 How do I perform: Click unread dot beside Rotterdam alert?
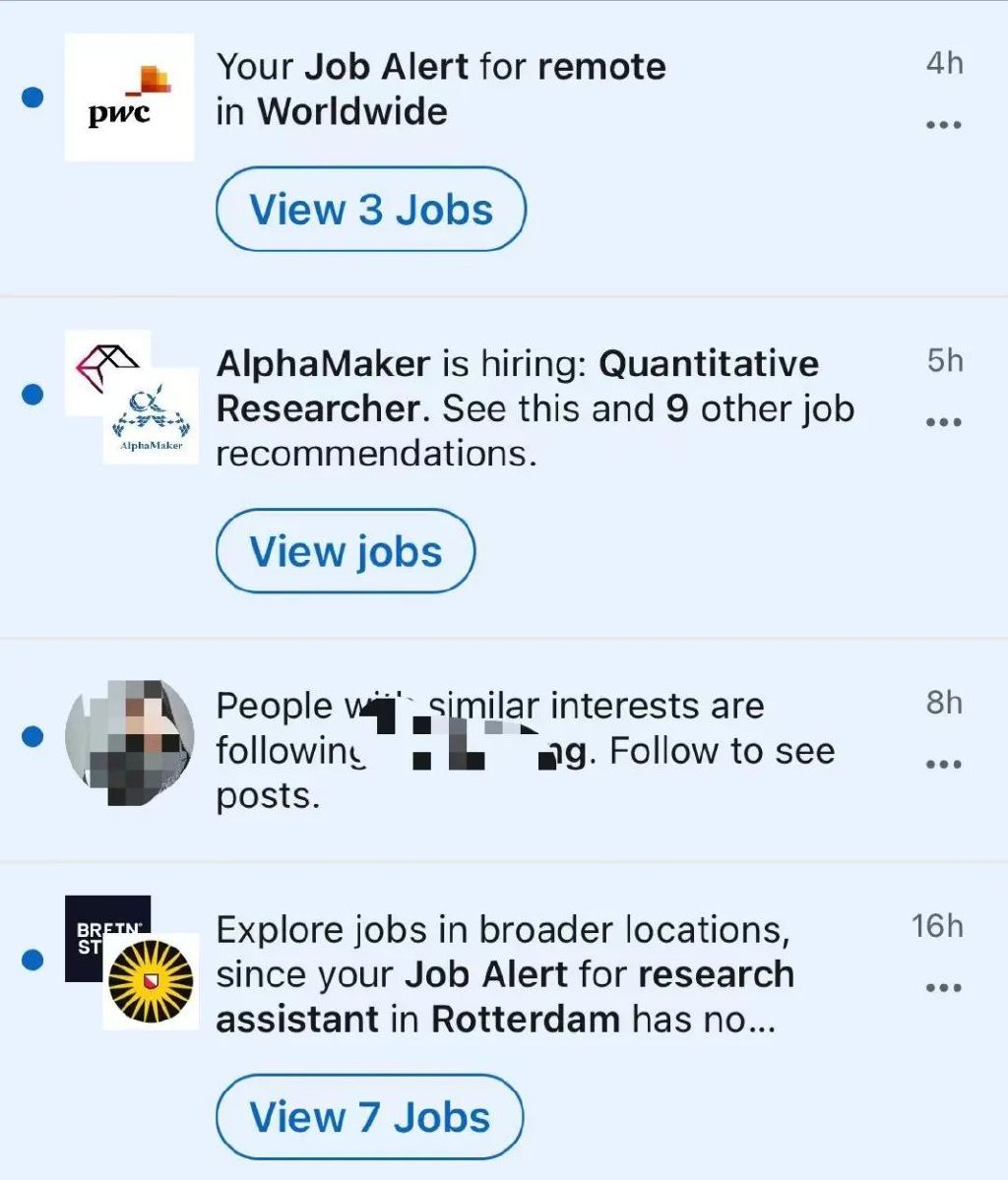coord(32,959)
